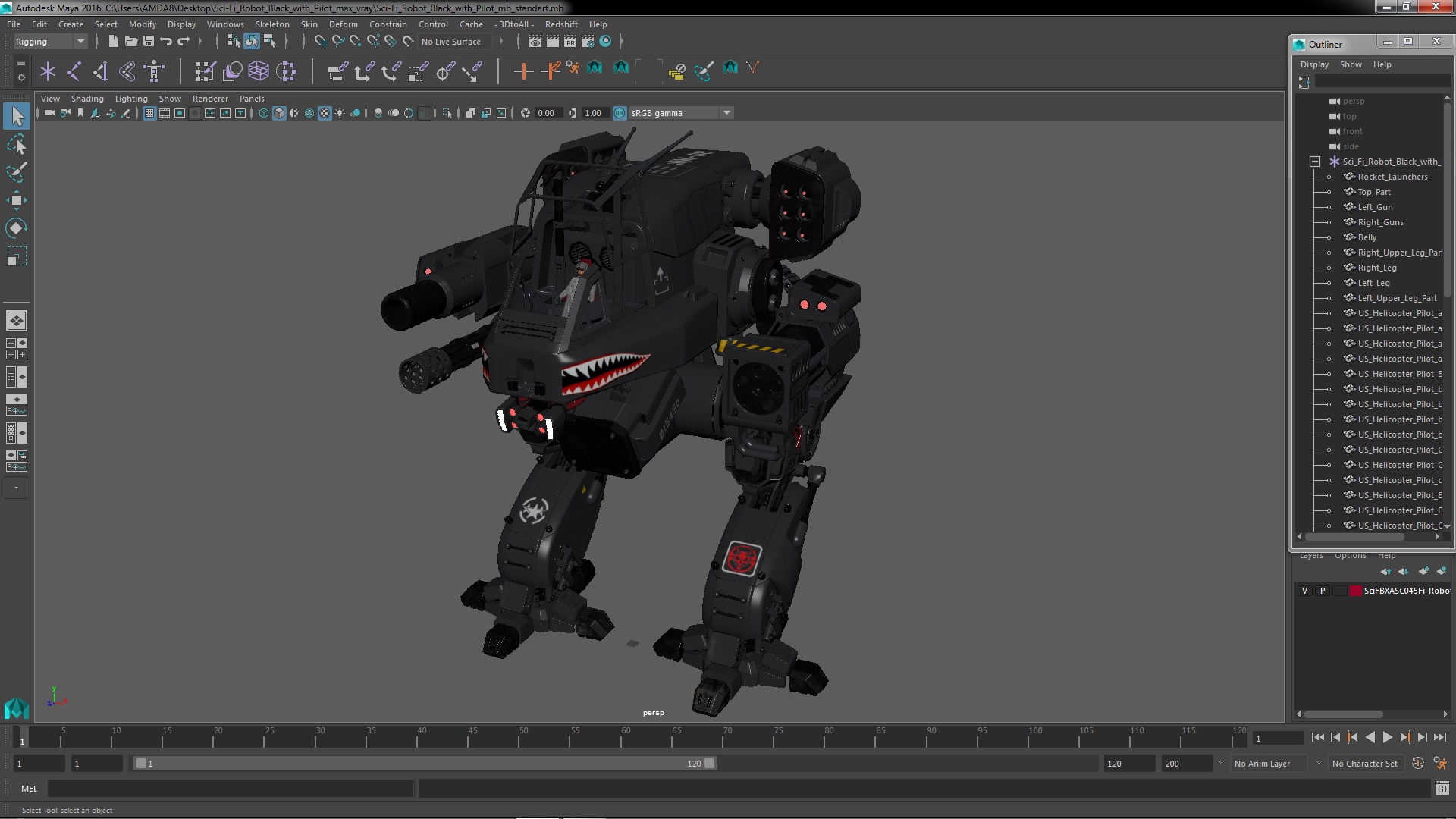Image resolution: width=1456 pixels, height=819 pixels.
Task: Open the No Anim Layer dropdown
Action: coord(1269,764)
